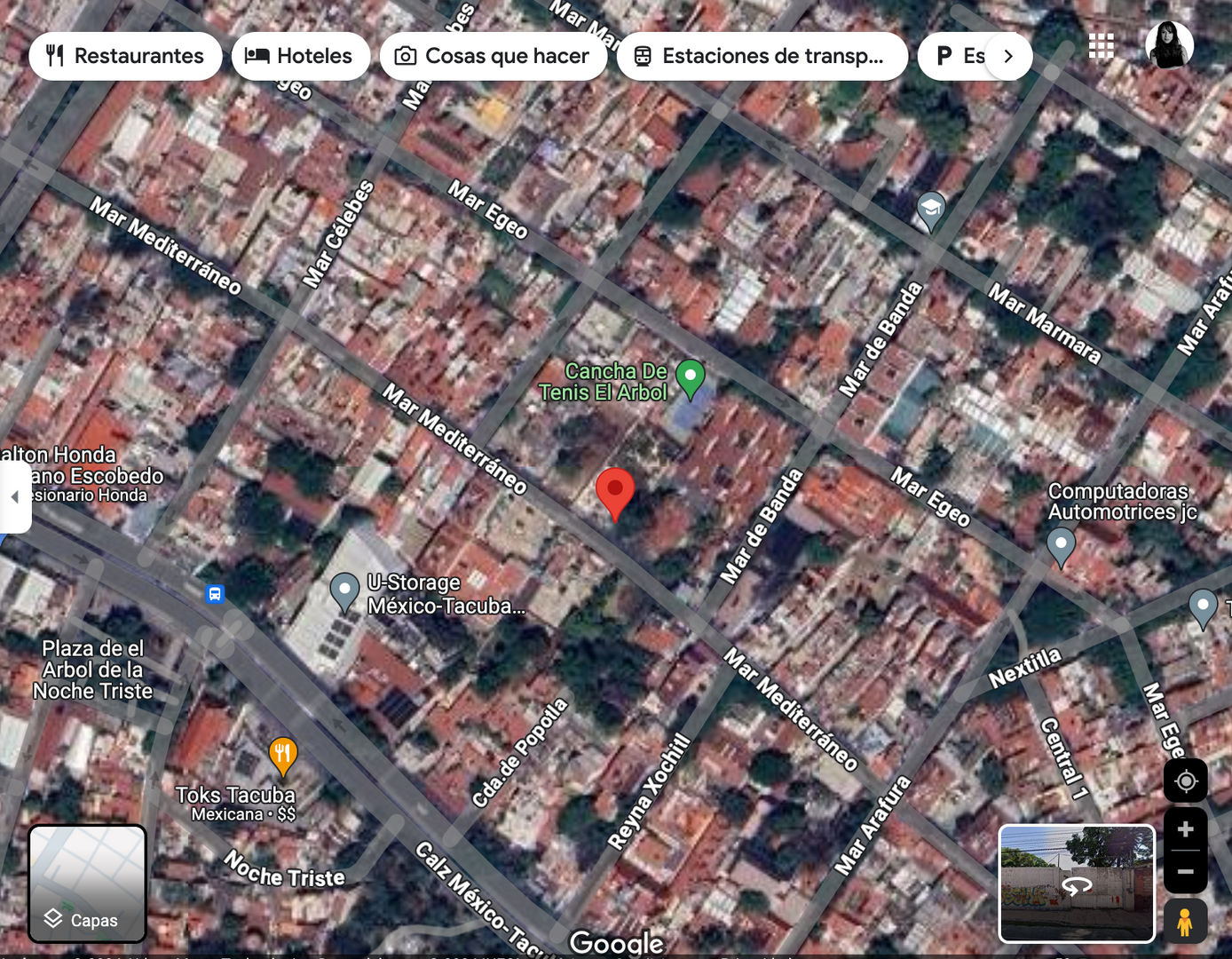
Task: Switch map layer with Capas thumbnail
Action: (87, 884)
